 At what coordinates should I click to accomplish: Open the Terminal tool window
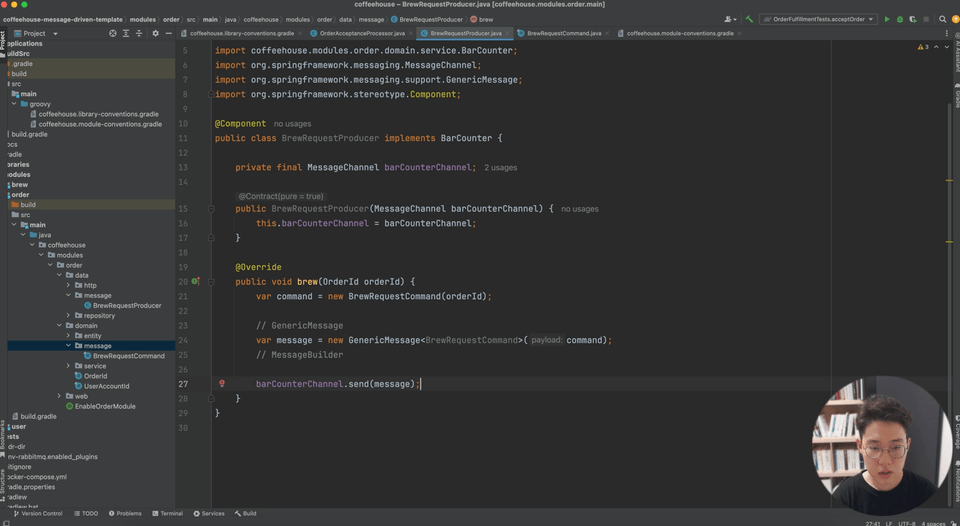[168, 513]
